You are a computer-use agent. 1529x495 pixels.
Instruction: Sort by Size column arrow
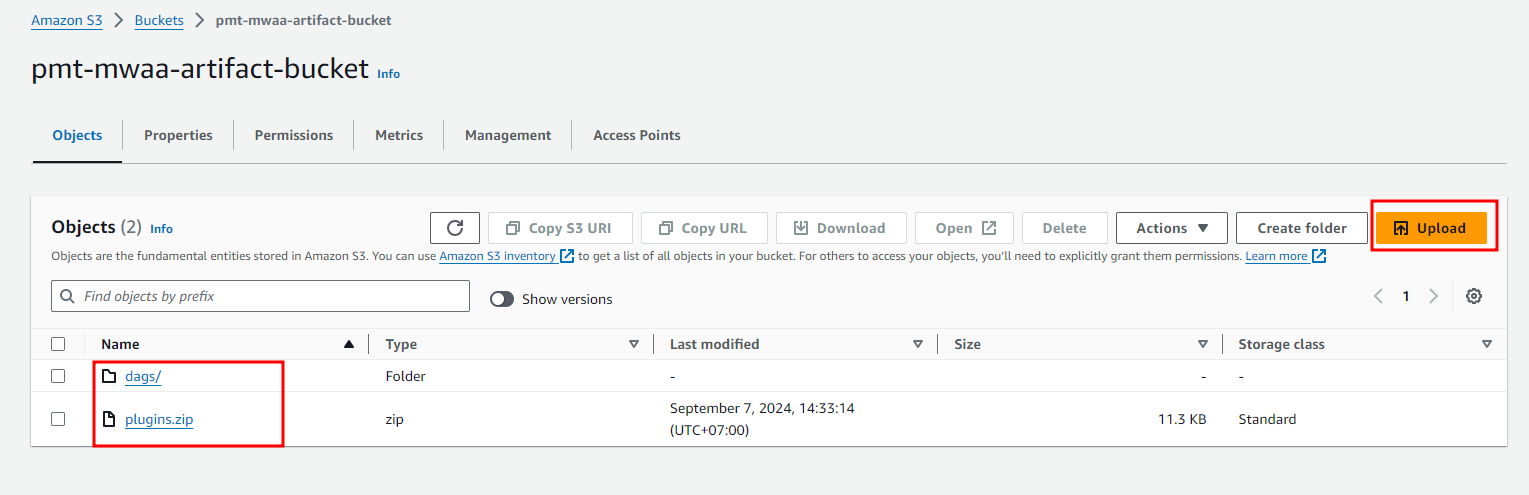(1202, 344)
